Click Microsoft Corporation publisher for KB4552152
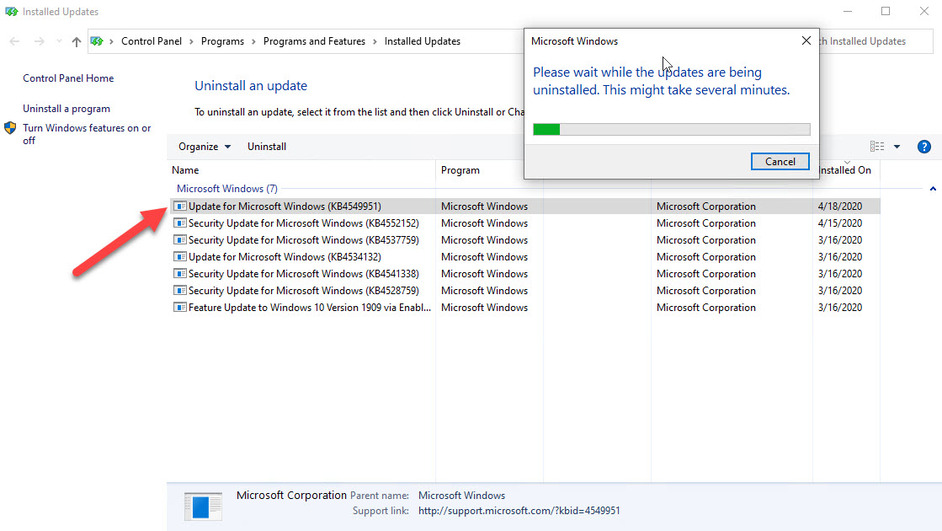Viewport: 942px width, 531px height. 706,223
